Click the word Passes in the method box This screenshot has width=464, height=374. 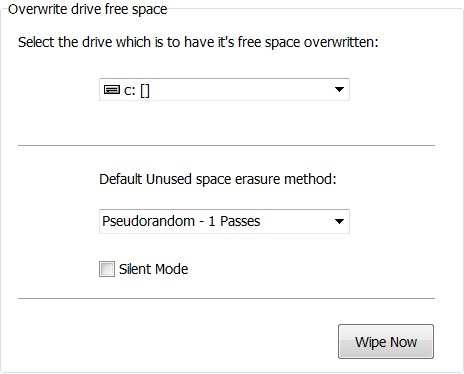pos(240,221)
